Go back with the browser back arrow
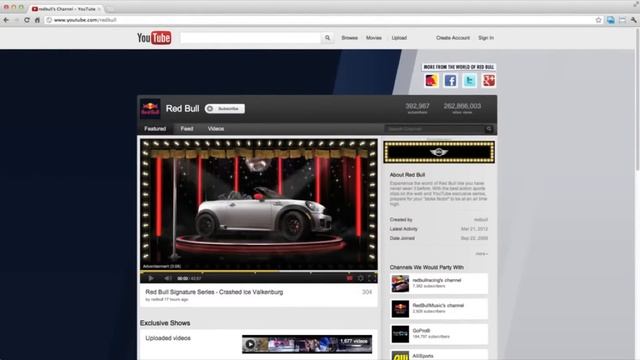The height and width of the screenshot is (360, 640). coord(6,20)
